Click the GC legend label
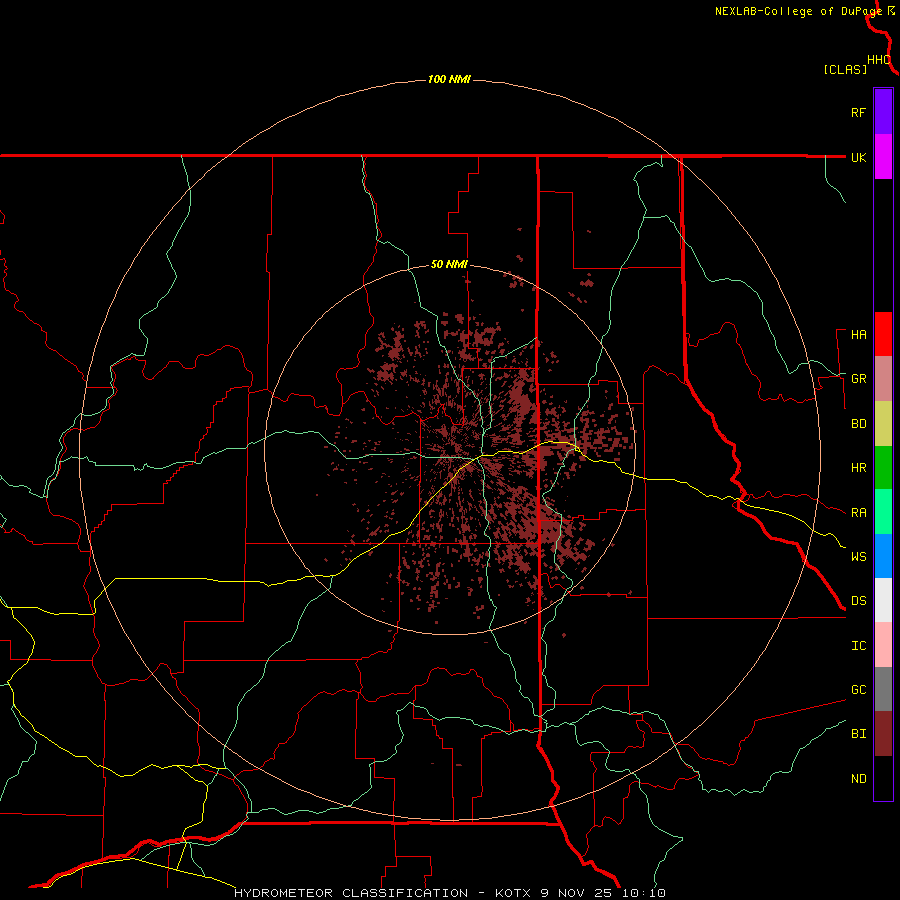This screenshot has width=900, height=900. [x=858, y=689]
